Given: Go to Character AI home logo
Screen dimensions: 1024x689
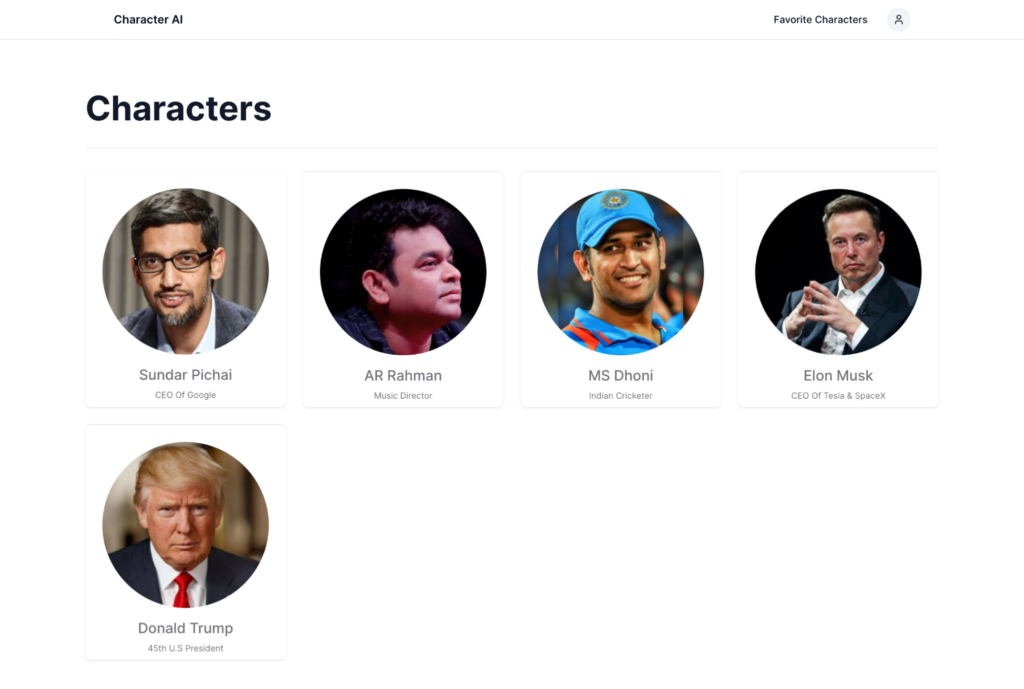Looking at the screenshot, I should click(148, 20).
